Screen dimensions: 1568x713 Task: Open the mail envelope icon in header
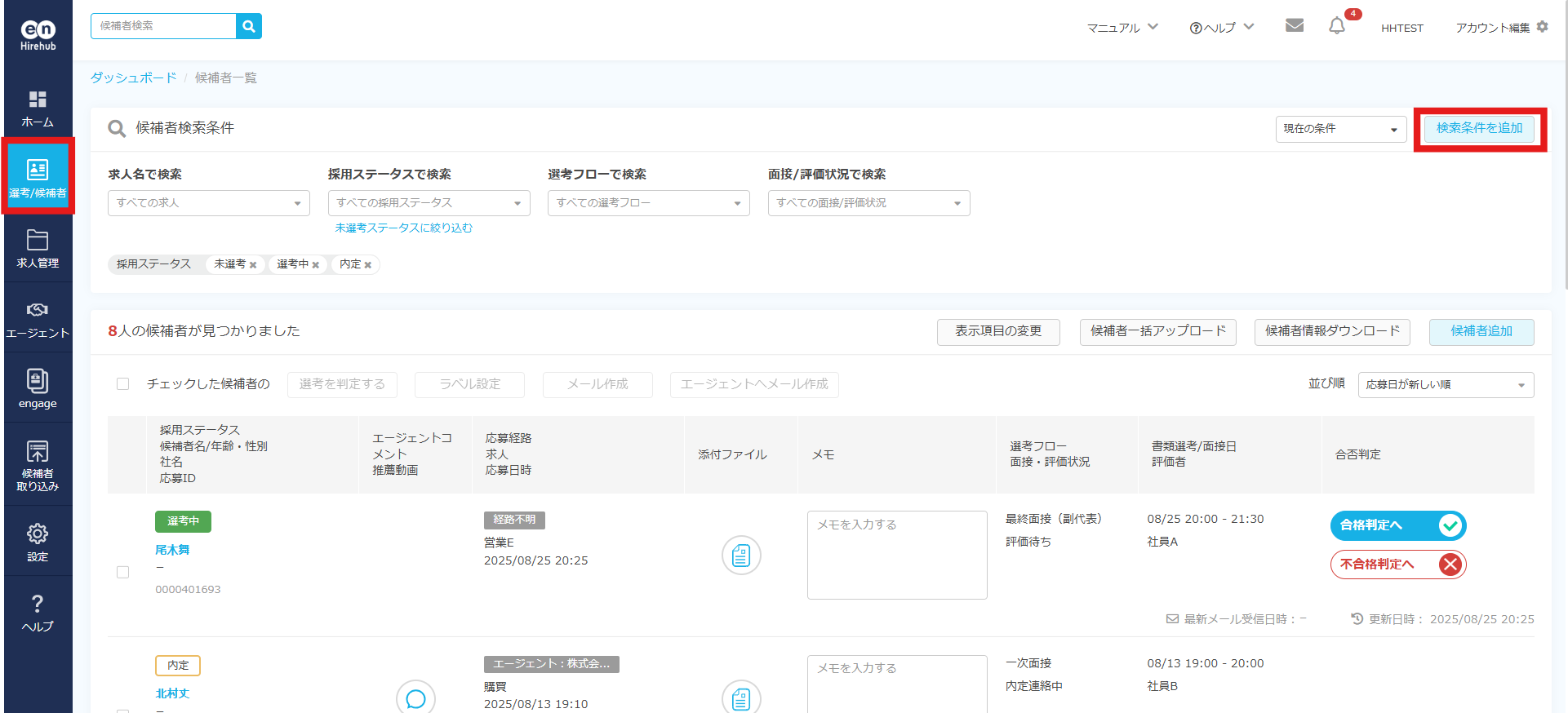point(1294,26)
